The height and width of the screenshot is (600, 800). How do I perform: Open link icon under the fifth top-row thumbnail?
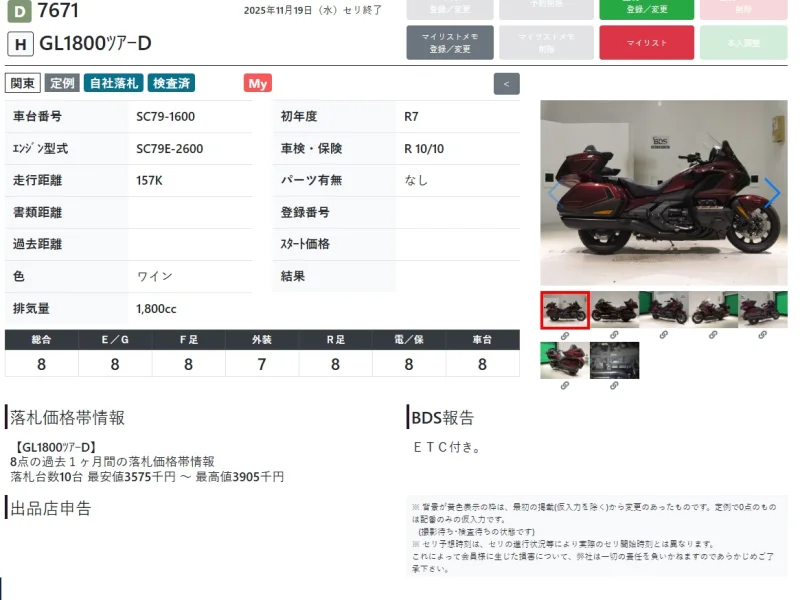click(762, 335)
